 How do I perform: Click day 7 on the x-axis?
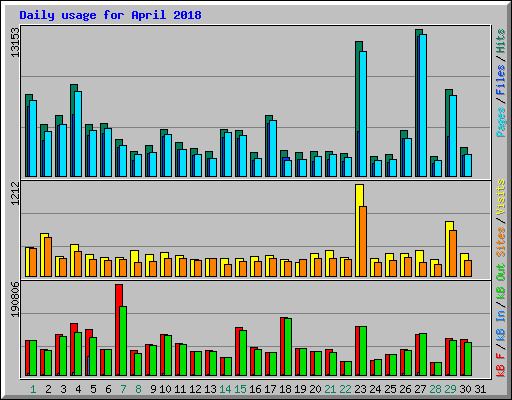[123, 389]
